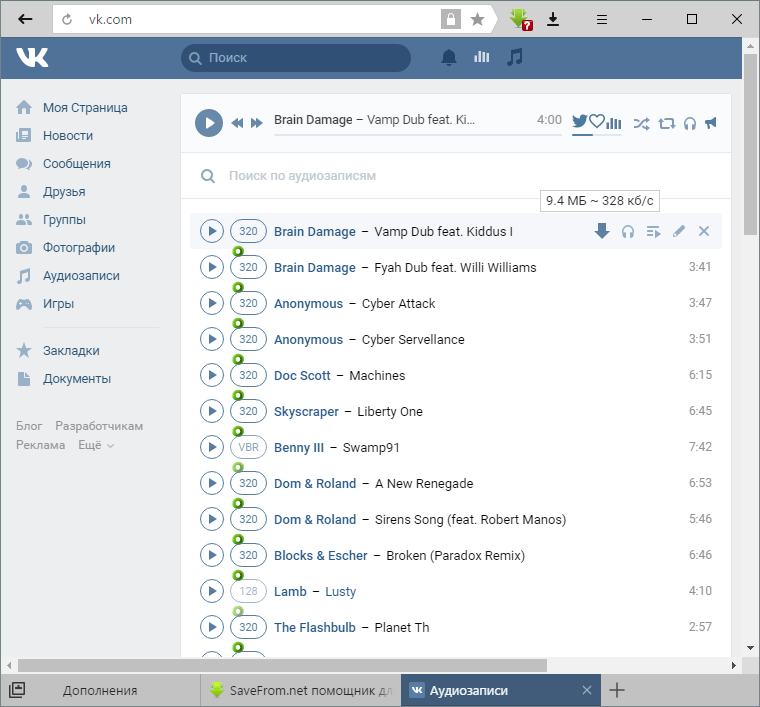The height and width of the screenshot is (707, 760).
Task: Click the SaveFrom green arrow extension icon
Action: [x=521, y=19]
